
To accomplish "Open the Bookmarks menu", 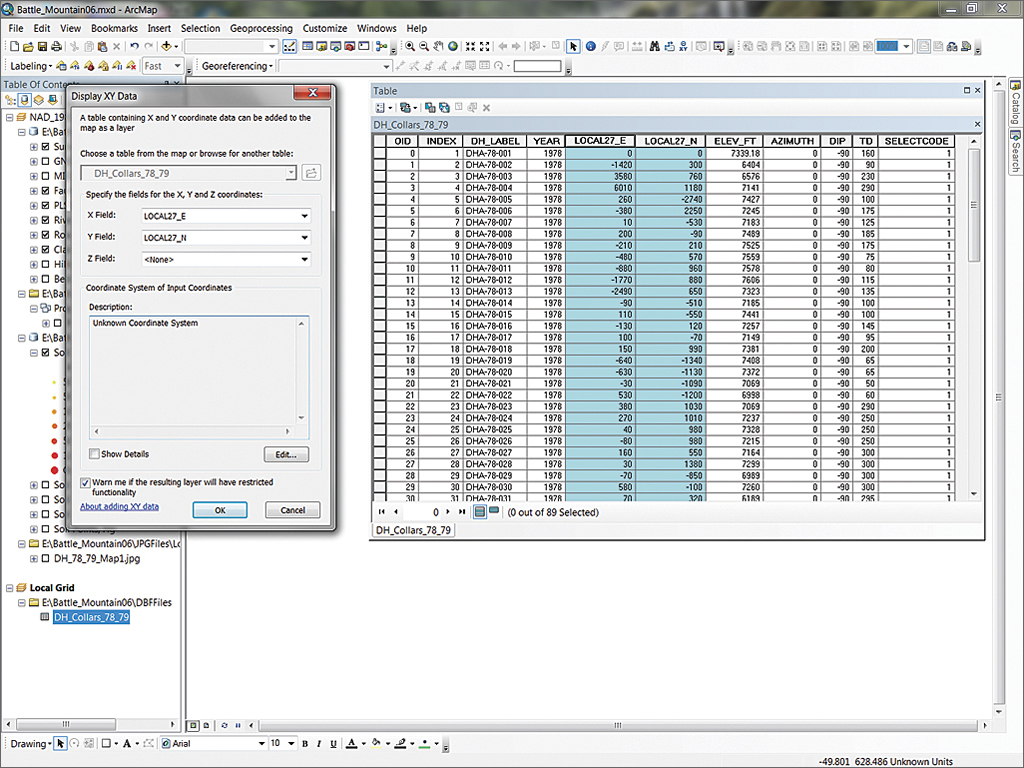I will (x=114, y=29).
